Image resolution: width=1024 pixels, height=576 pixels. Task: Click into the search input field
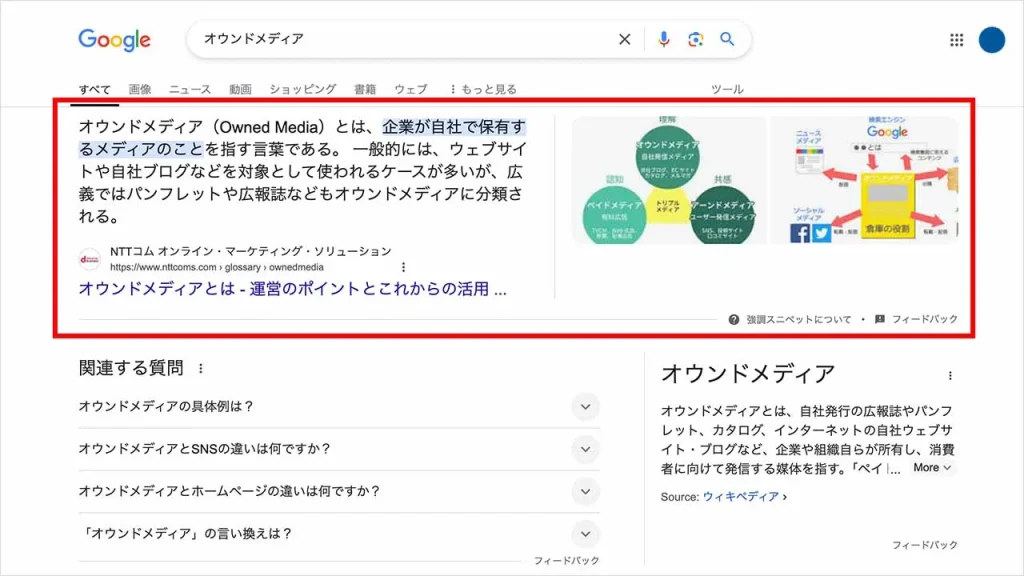400,40
